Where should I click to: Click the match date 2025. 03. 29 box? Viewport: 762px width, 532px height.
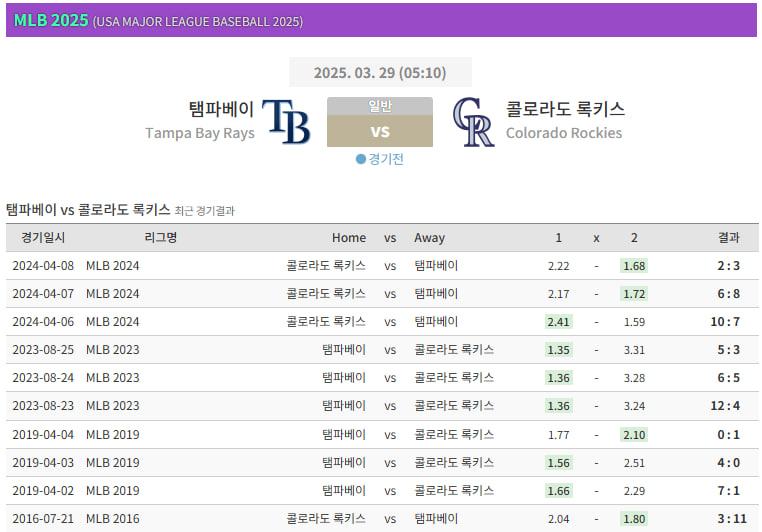(380, 72)
